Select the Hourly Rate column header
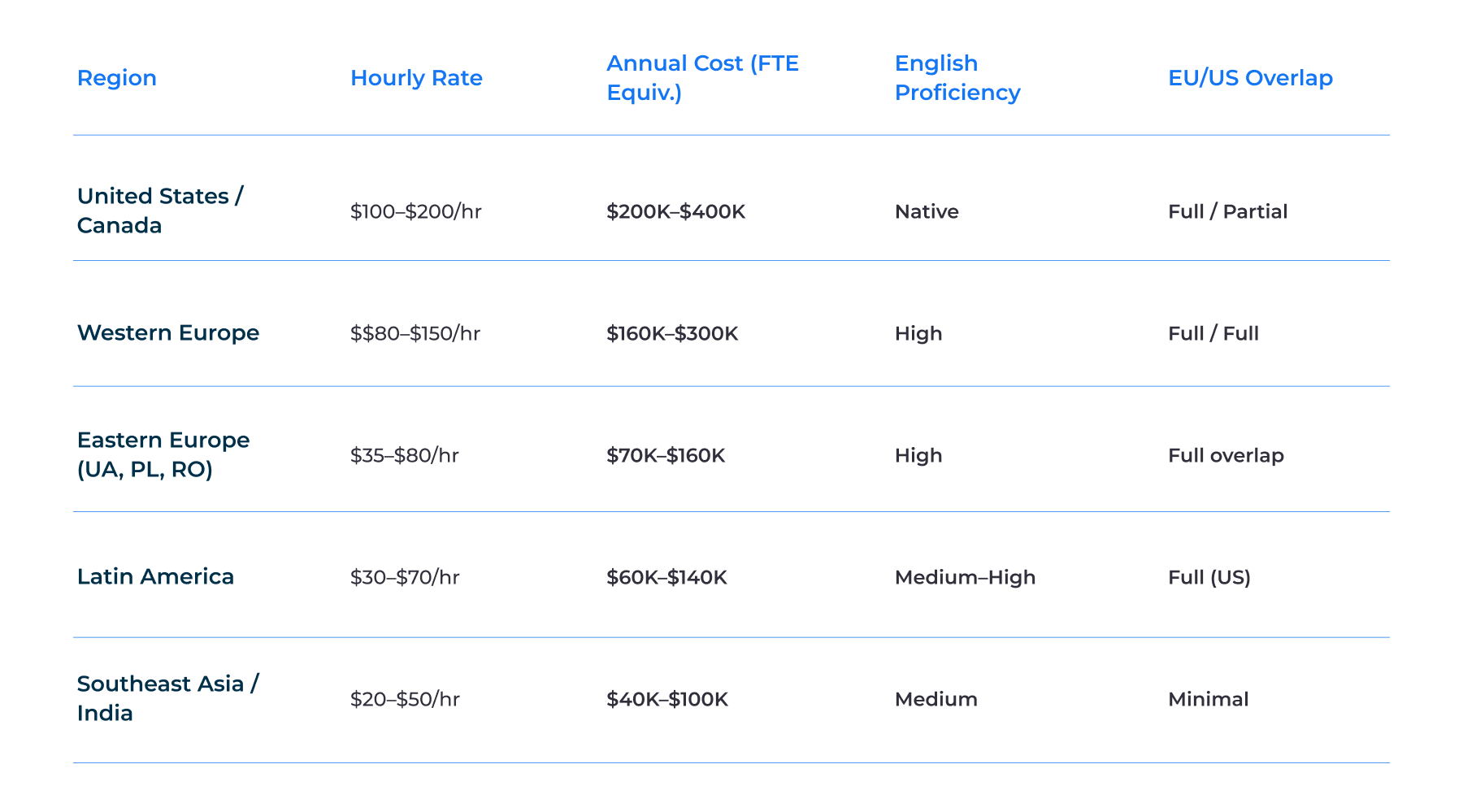This screenshot has width=1463, height=812. pyautogui.click(x=416, y=78)
